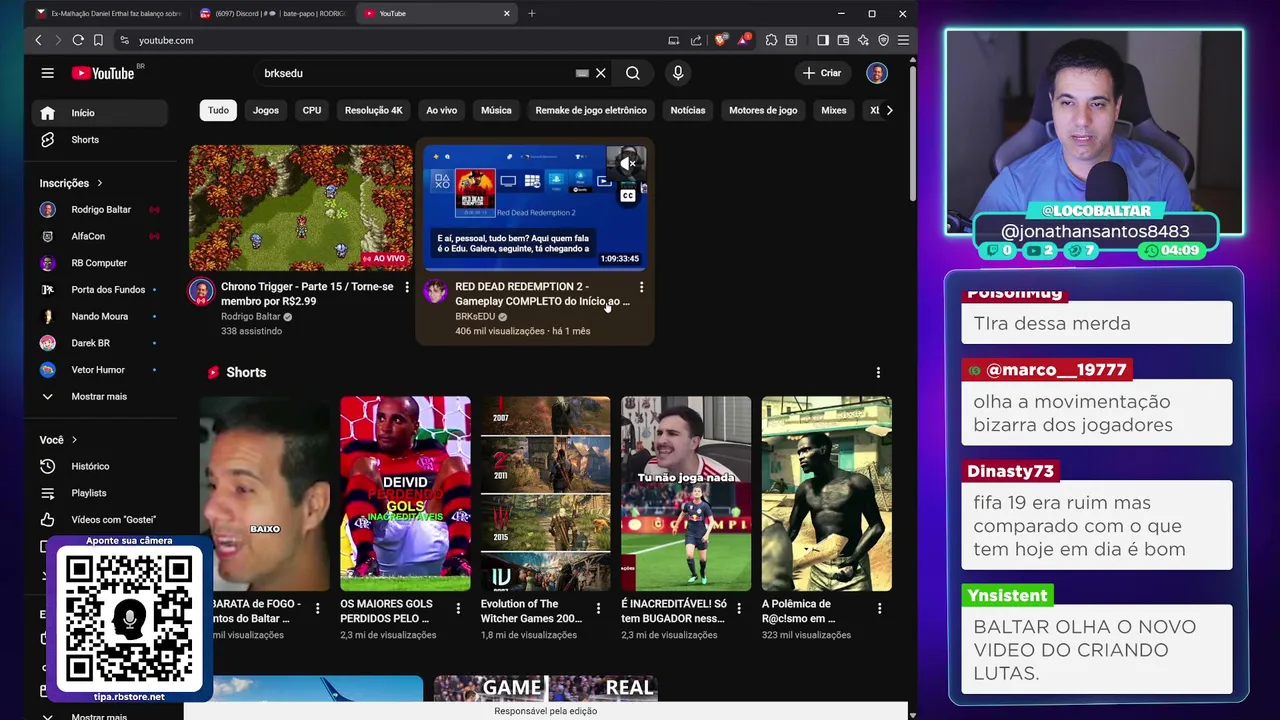Open BRKsEDU channel avatar
1280x720 pixels.
tap(435, 291)
